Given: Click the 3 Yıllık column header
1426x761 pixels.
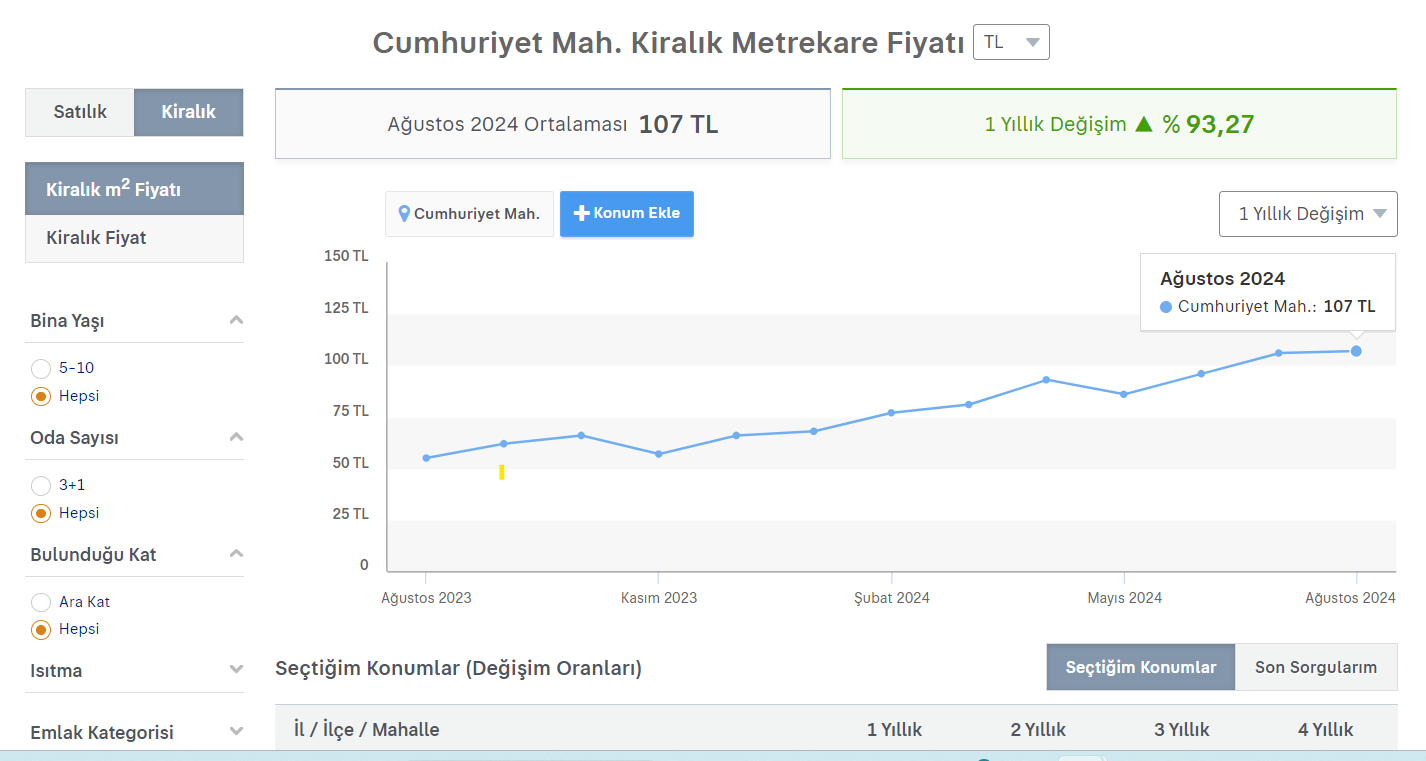Looking at the screenshot, I should (x=1182, y=730).
